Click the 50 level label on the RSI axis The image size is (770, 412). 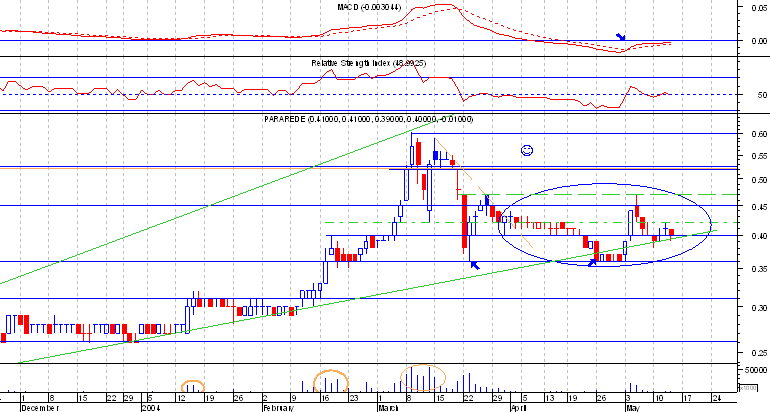(x=761, y=95)
